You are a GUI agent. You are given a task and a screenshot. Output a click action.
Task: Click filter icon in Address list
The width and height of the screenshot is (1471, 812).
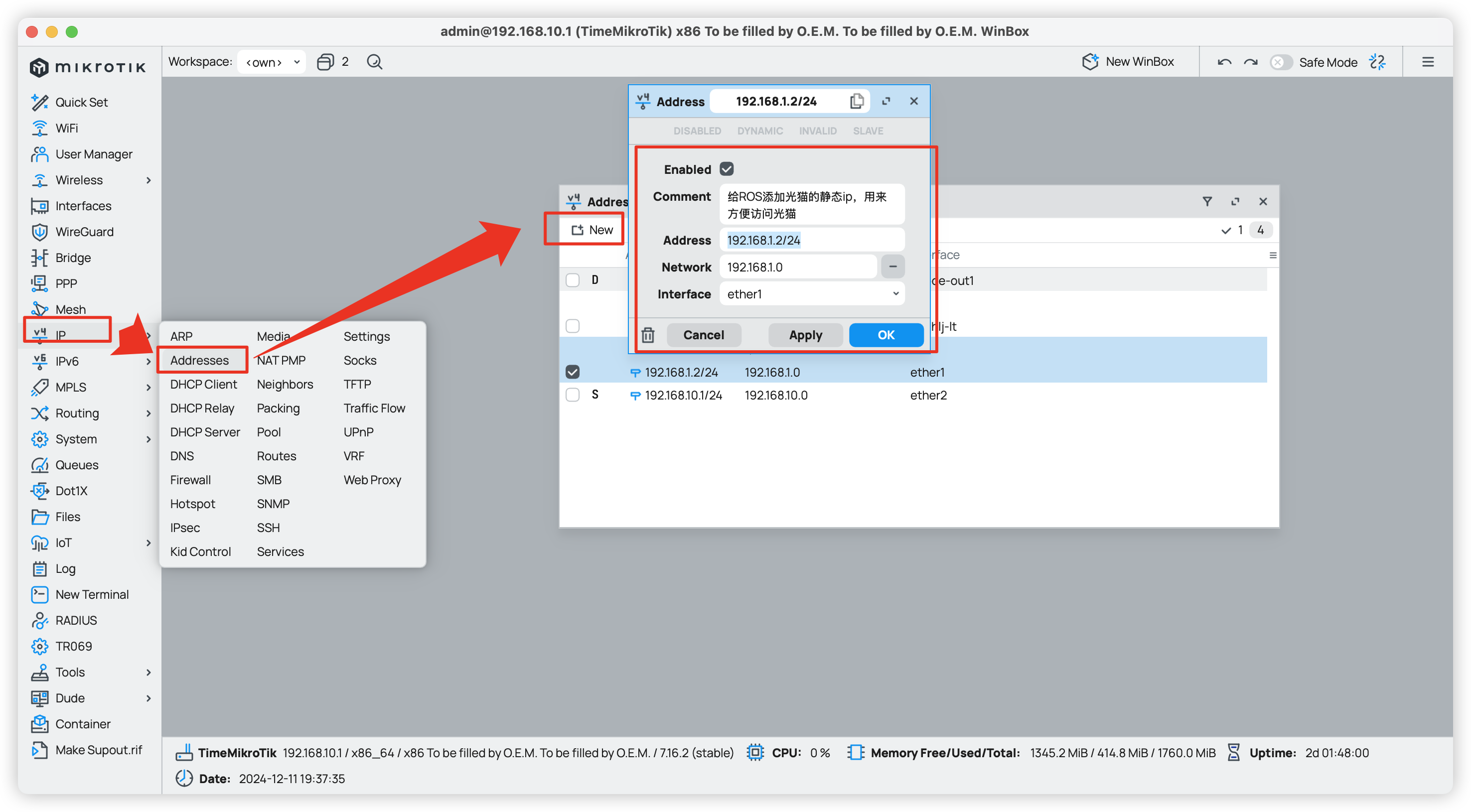[x=1206, y=201]
